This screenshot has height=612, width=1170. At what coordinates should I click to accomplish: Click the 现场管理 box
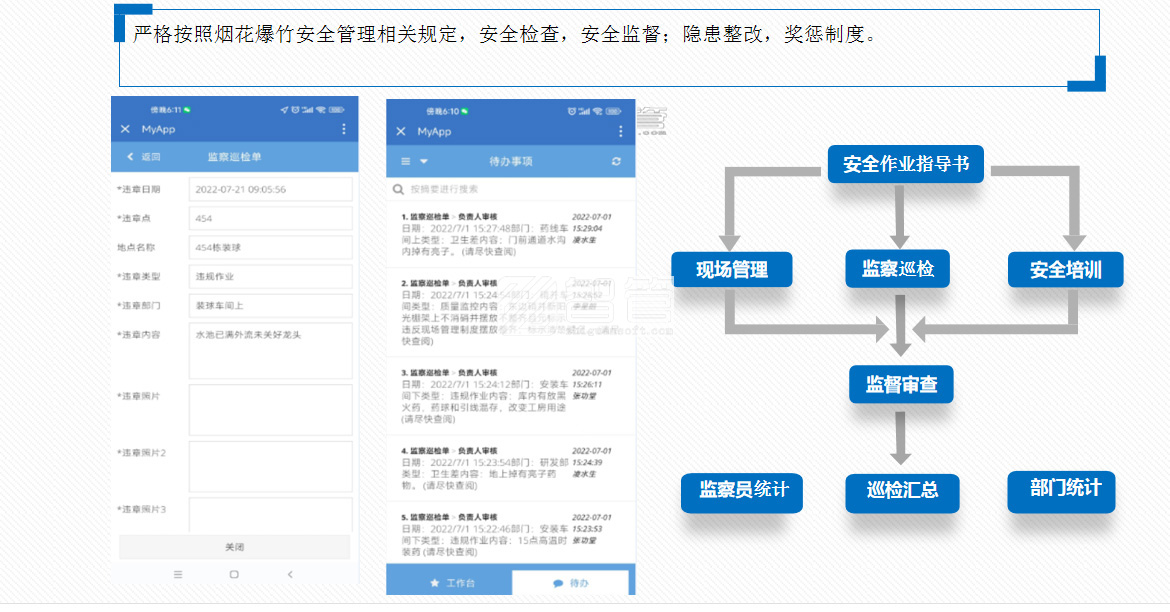732,269
